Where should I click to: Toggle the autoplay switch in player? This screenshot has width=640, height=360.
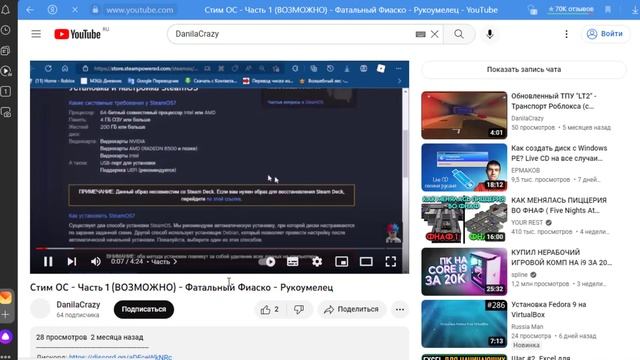click(x=267, y=262)
